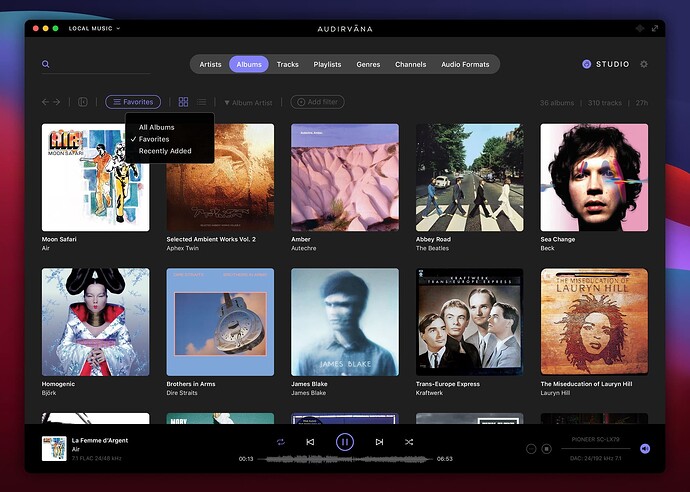Click the PIONEER SC-LX79 device label
This screenshot has height=492, width=690.
595,439
